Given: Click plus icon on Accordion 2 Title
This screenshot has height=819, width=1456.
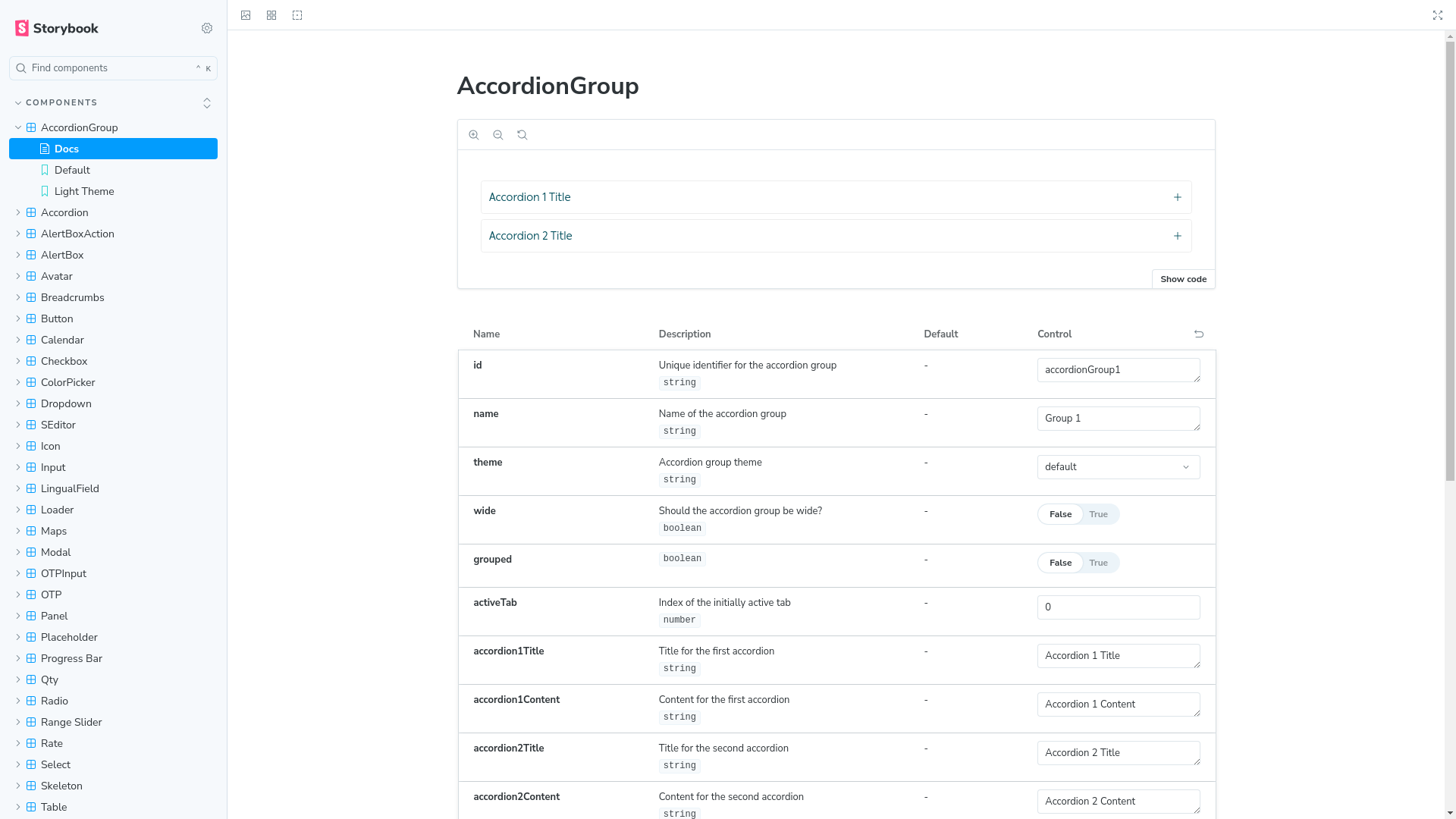Looking at the screenshot, I should [1178, 236].
